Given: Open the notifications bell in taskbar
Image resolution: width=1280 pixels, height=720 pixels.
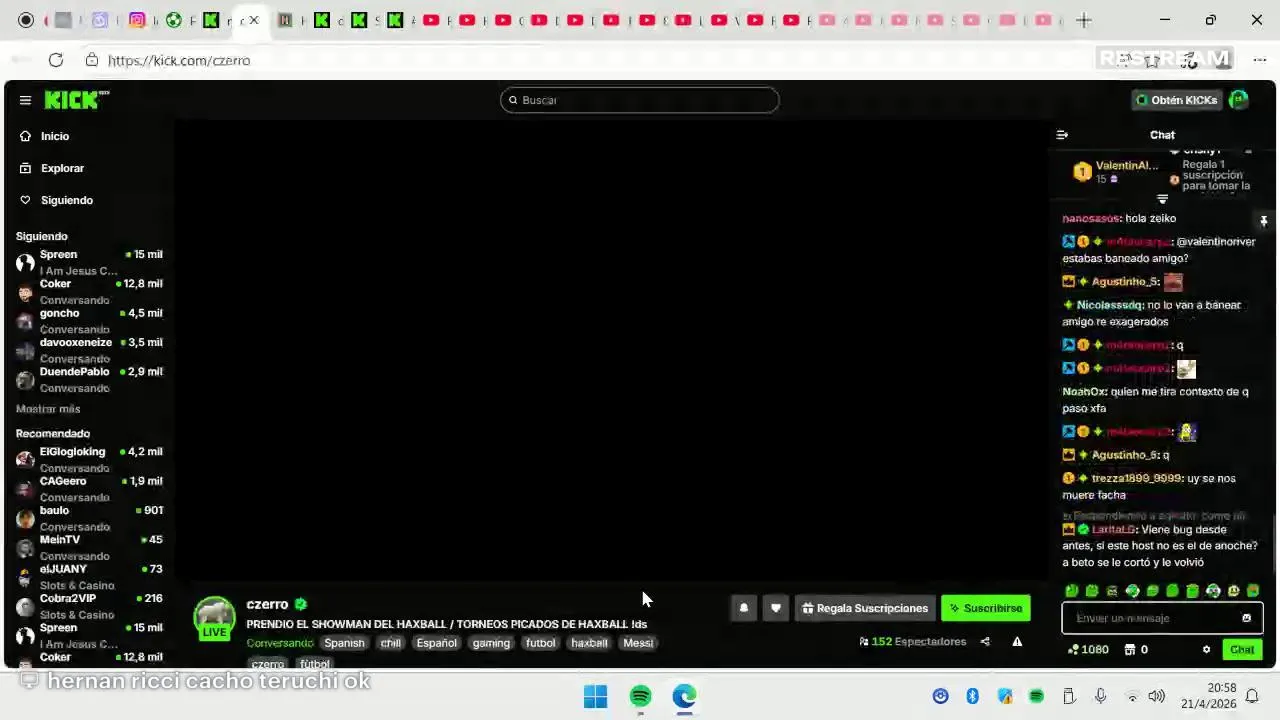Looking at the screenshot, I should 1252,696.
